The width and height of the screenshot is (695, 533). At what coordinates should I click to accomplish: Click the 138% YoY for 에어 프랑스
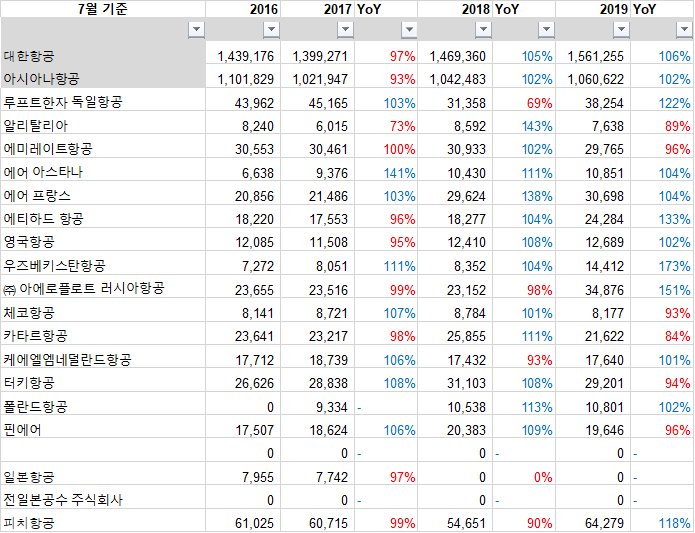coord(537,196)
